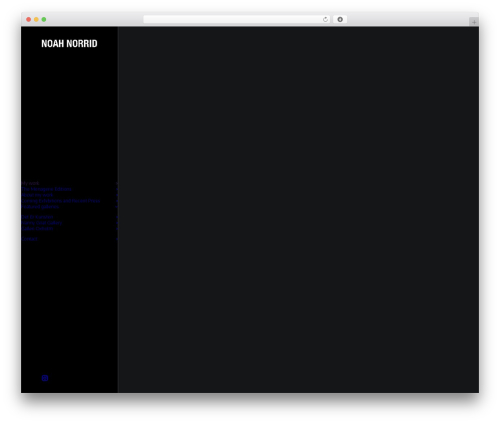This screenshot has width=500, height=423.
Task: Focus the browser address bar
Action: coord(237,19)
